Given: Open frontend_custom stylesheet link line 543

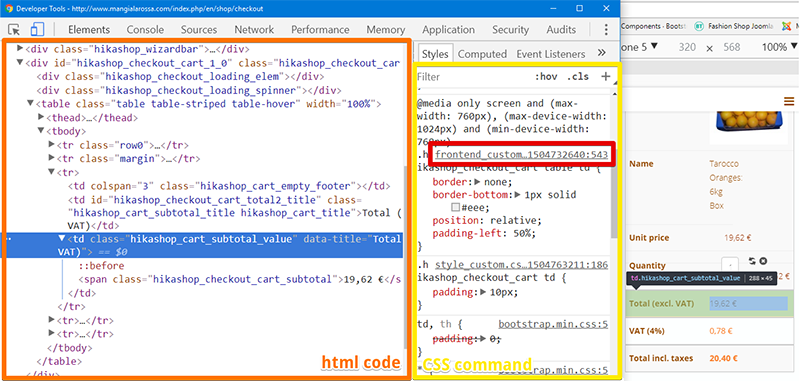Looking at the screenshot, I should pyautogui.click(x=521, y=155).
